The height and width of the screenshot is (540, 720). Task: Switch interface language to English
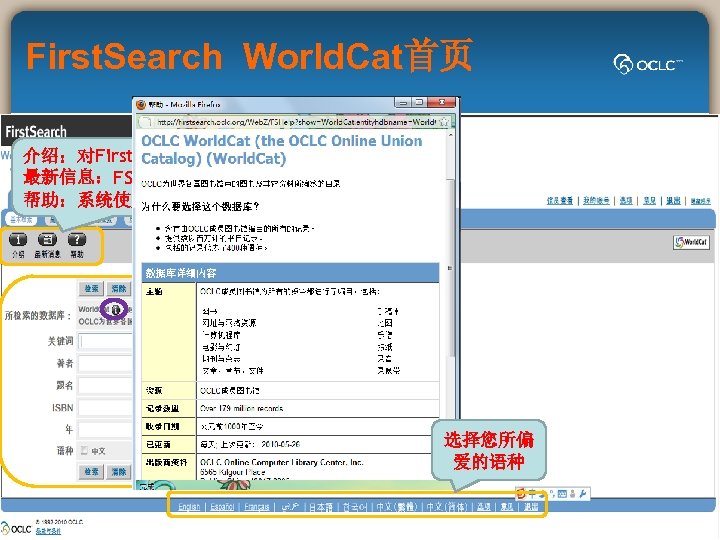(x=189, y=507)
